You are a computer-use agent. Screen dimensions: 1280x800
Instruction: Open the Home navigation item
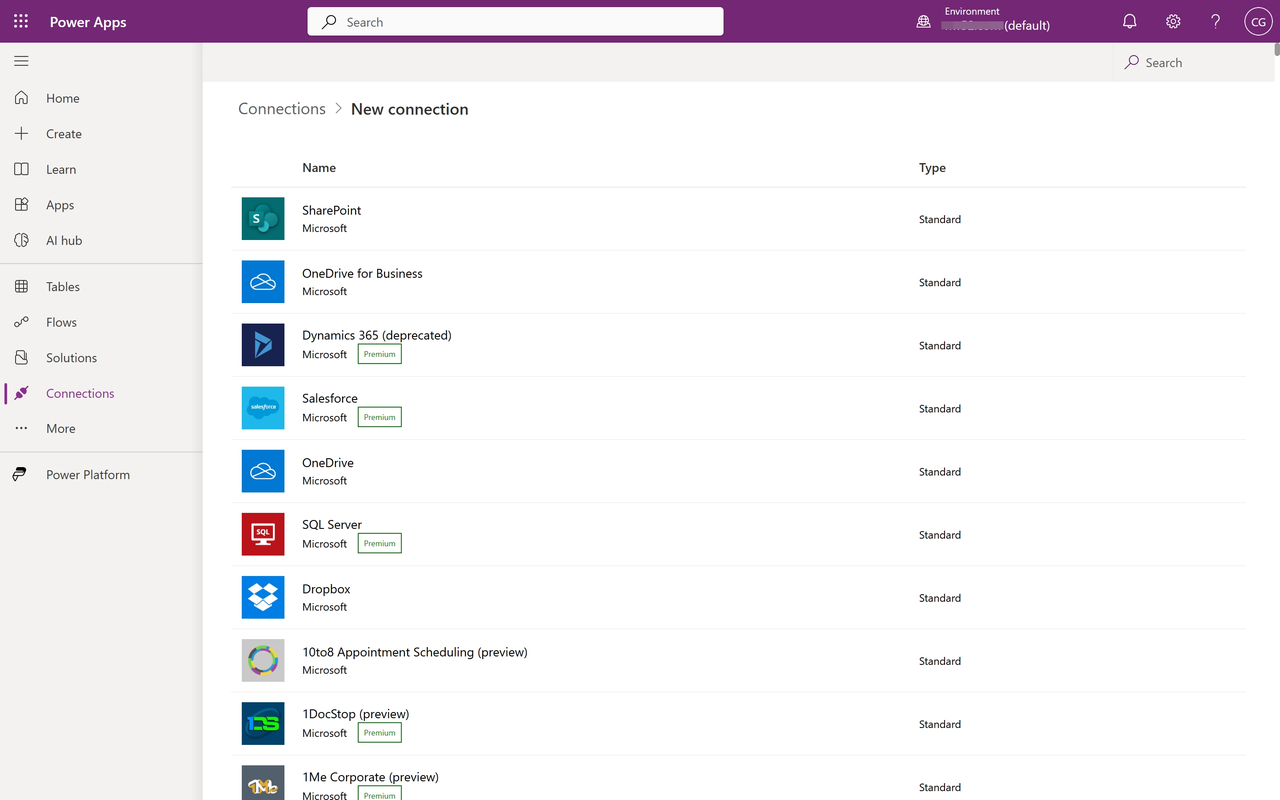tap(101, 98)
